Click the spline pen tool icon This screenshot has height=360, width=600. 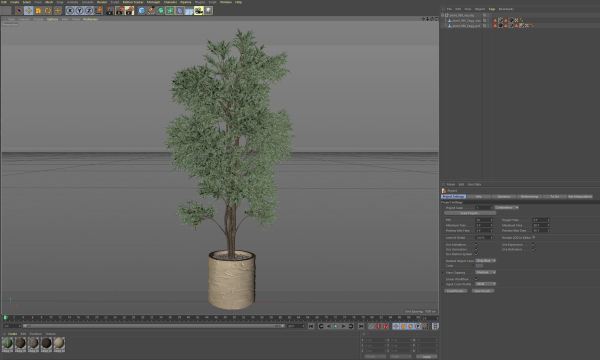point(151,11)
